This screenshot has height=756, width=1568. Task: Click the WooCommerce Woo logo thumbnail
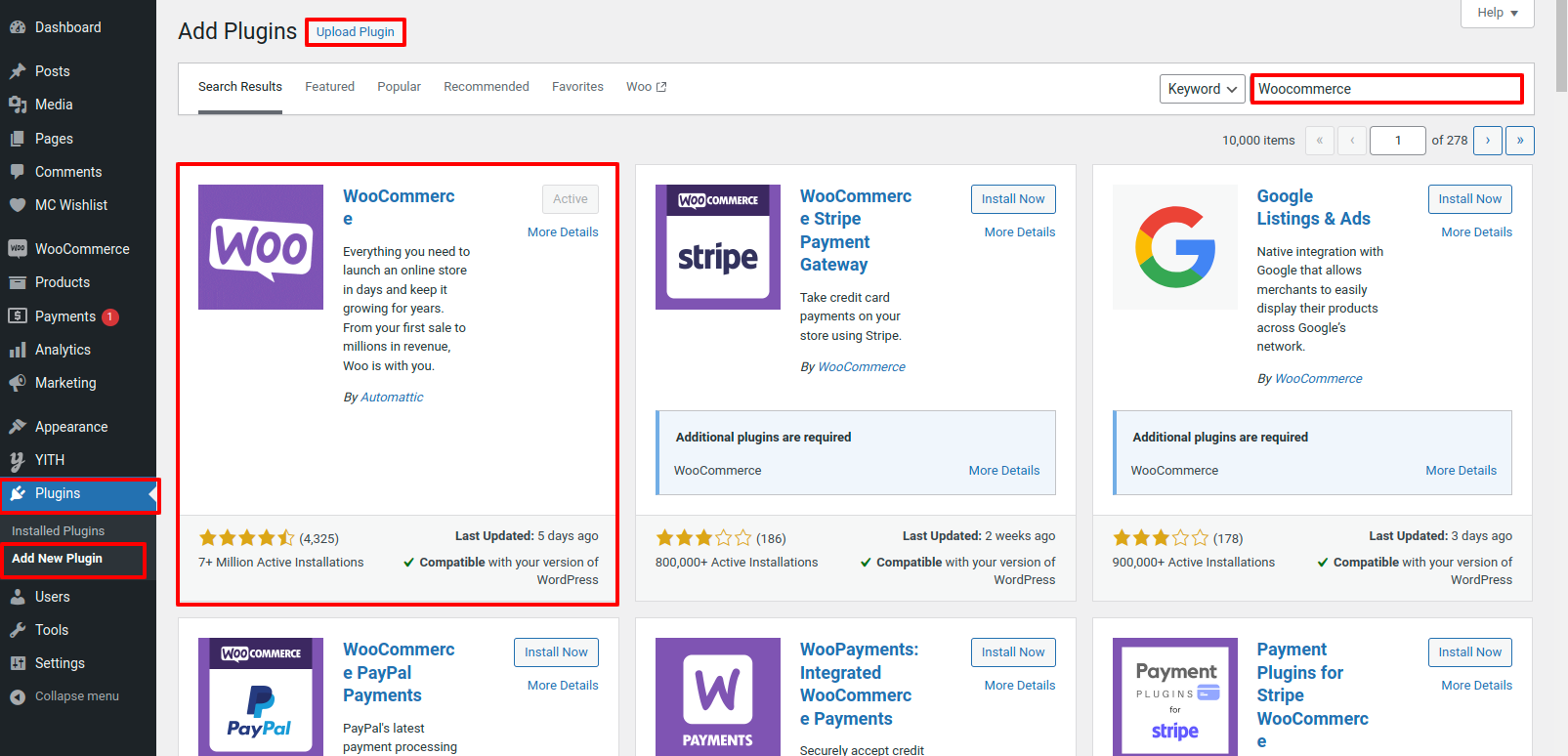point(261,247)
